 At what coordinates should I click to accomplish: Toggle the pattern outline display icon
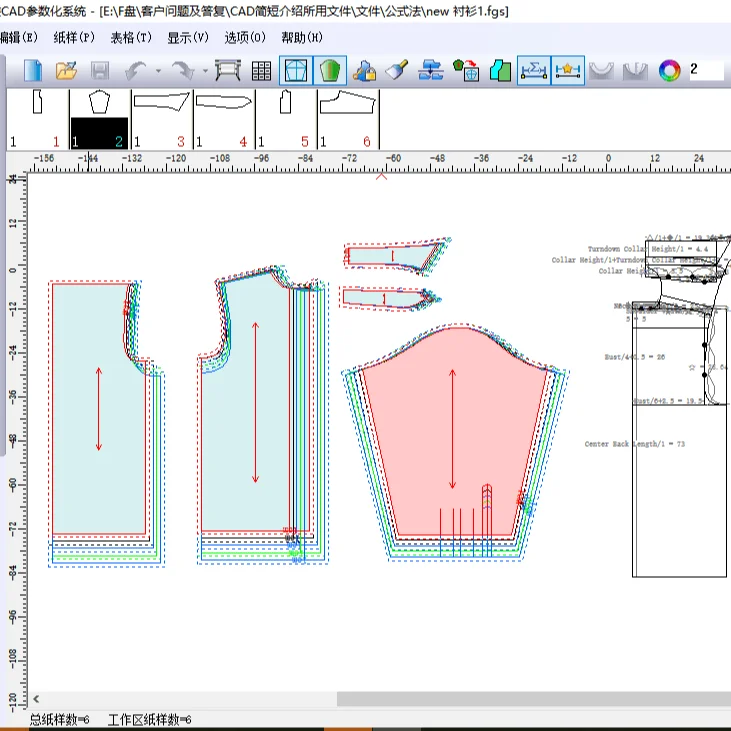click(296, 70)
